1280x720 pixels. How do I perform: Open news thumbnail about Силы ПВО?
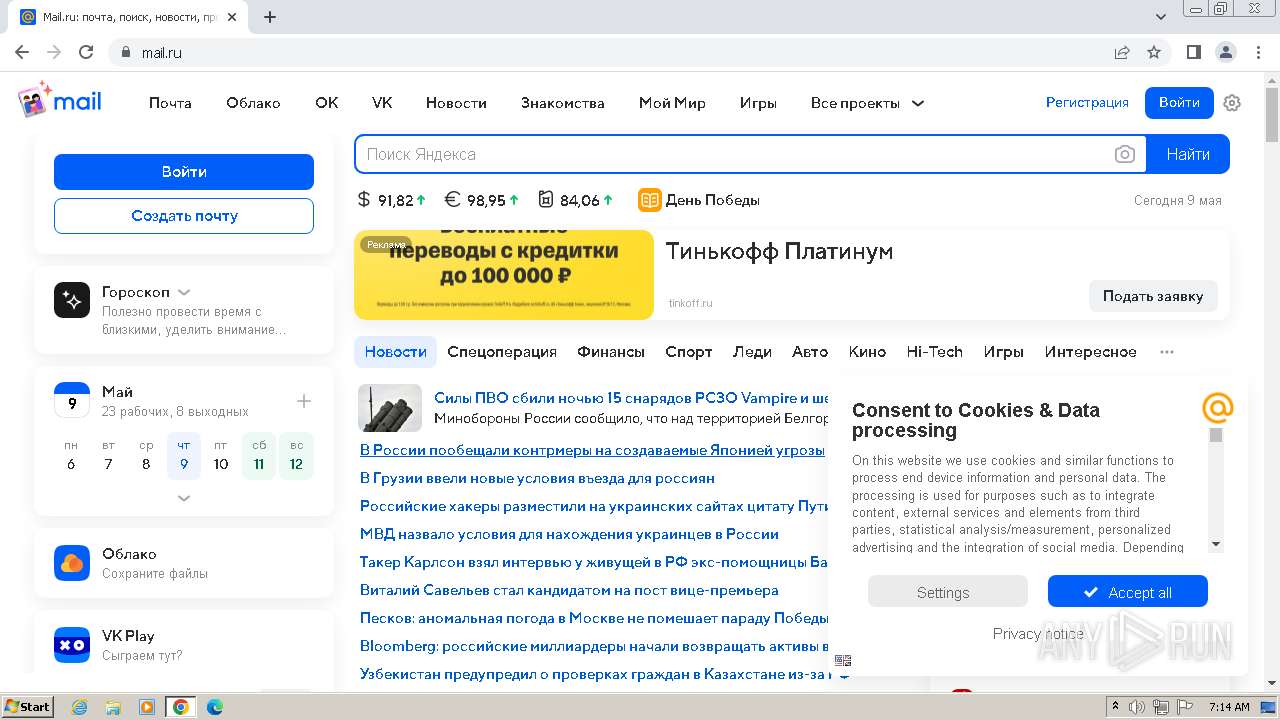(390, 408)
